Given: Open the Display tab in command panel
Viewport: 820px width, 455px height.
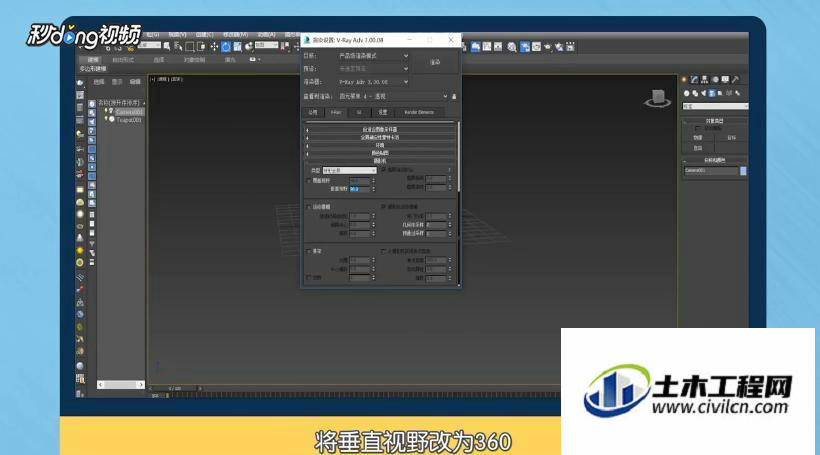Looking at the screenshot, I should (725, 79).
